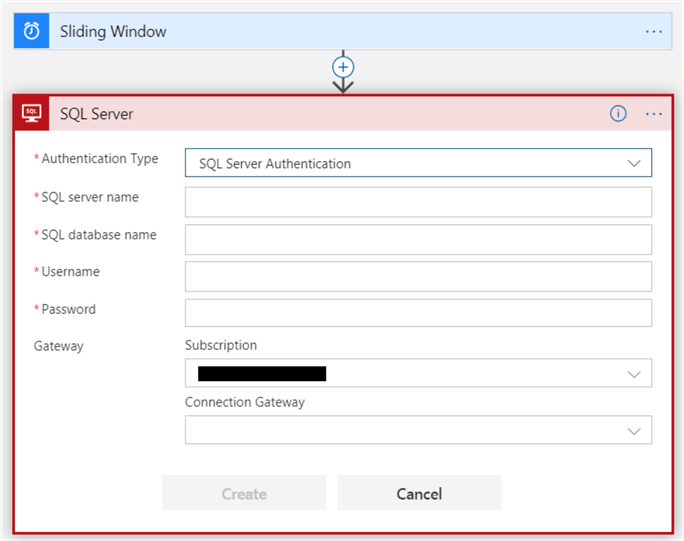This screenshot has width=684, height=541.
Task: Focus the SQL server name field
Action: click(x=418, y=202)
